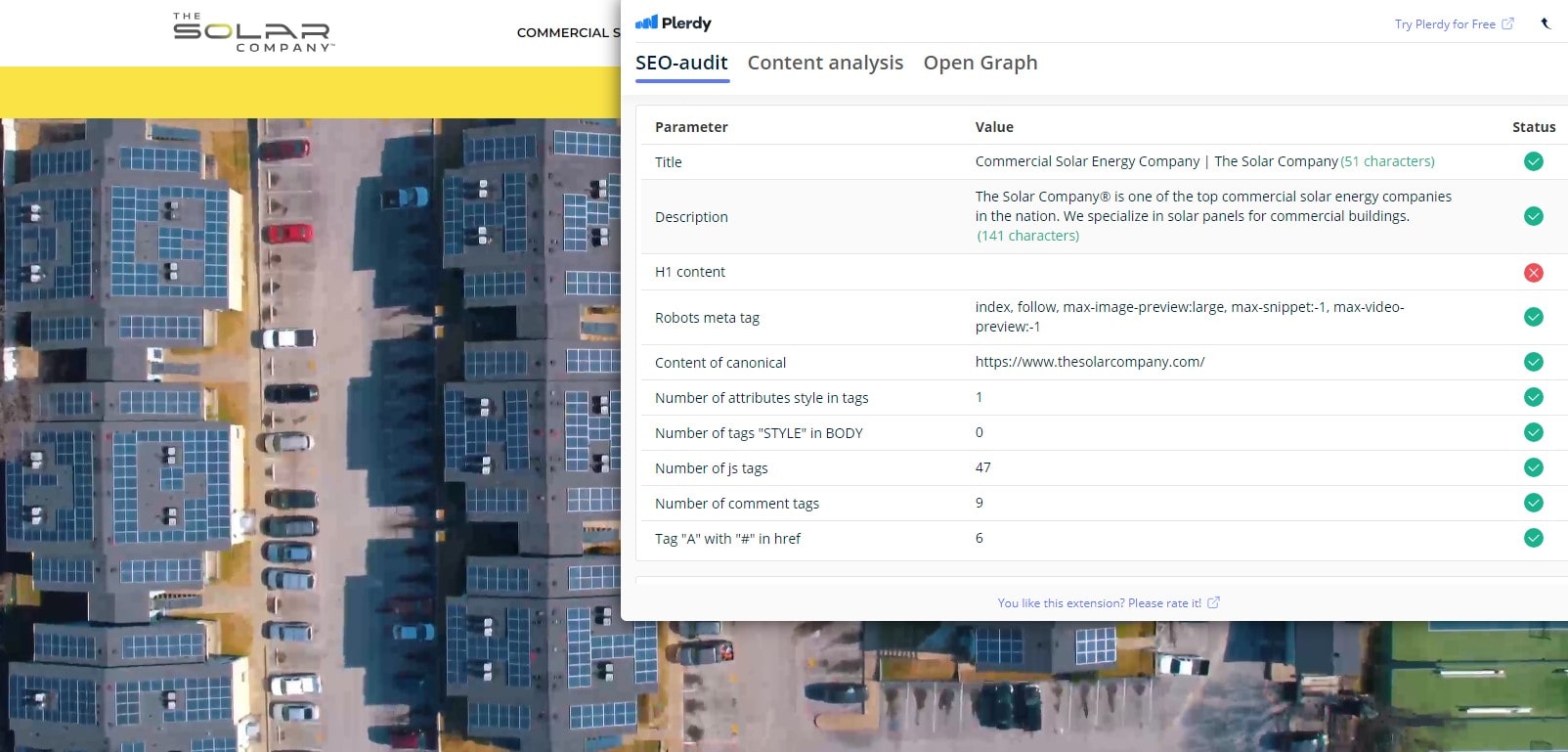The height and width of the screenshot is (752, 1568).
Task: Click the 'Content of canonical' parameter label
Action: (720, 363)
